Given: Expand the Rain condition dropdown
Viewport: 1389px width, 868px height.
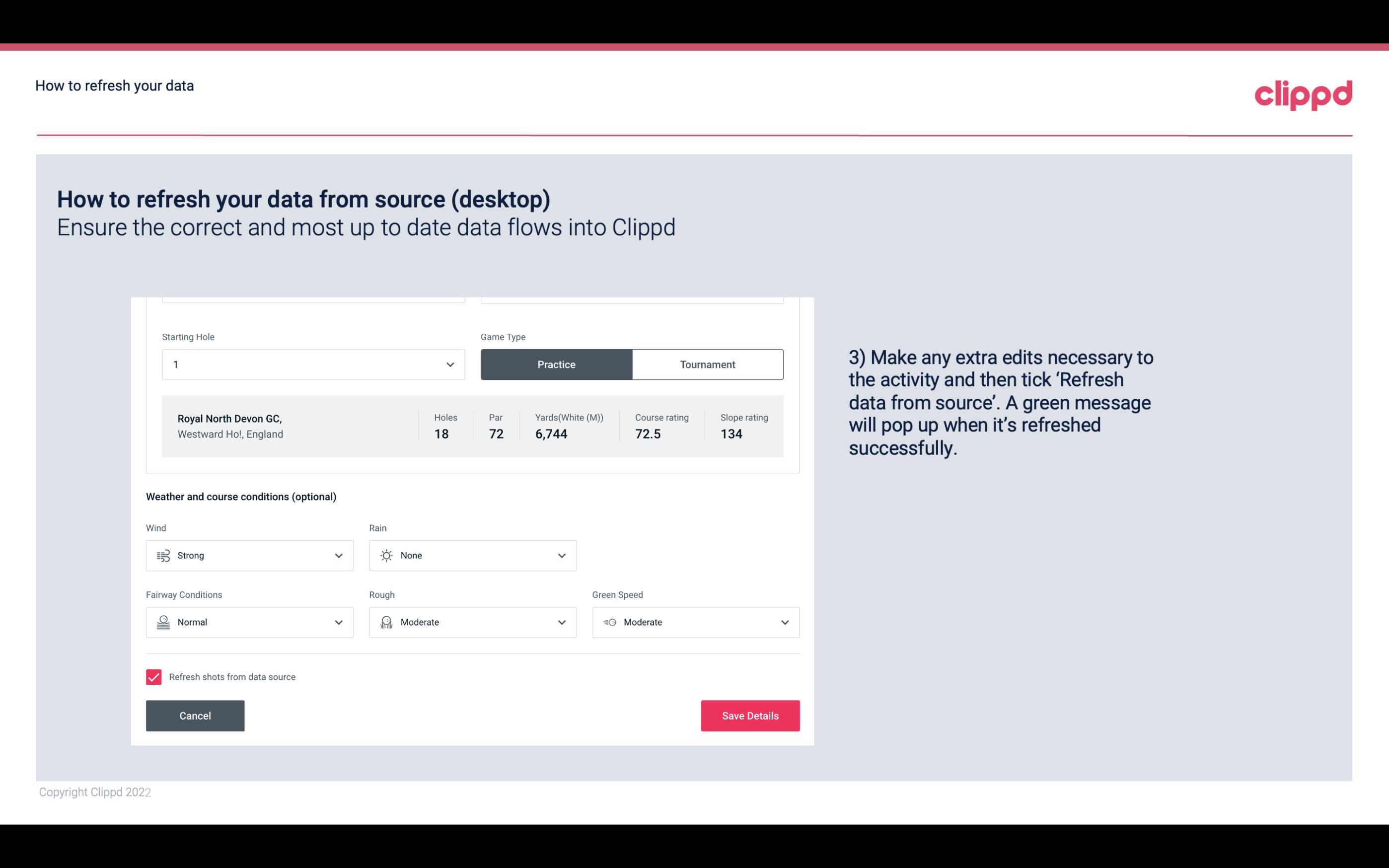Looking at the screenshot, I should click(560, 555).
